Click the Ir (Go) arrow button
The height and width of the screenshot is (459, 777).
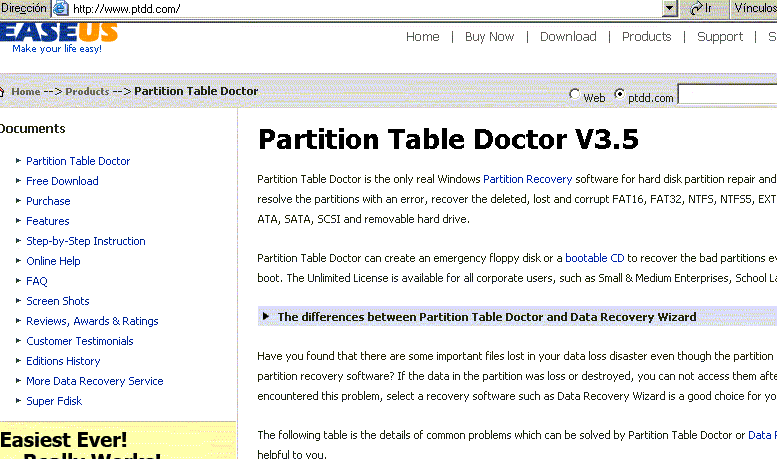[701, 8]
